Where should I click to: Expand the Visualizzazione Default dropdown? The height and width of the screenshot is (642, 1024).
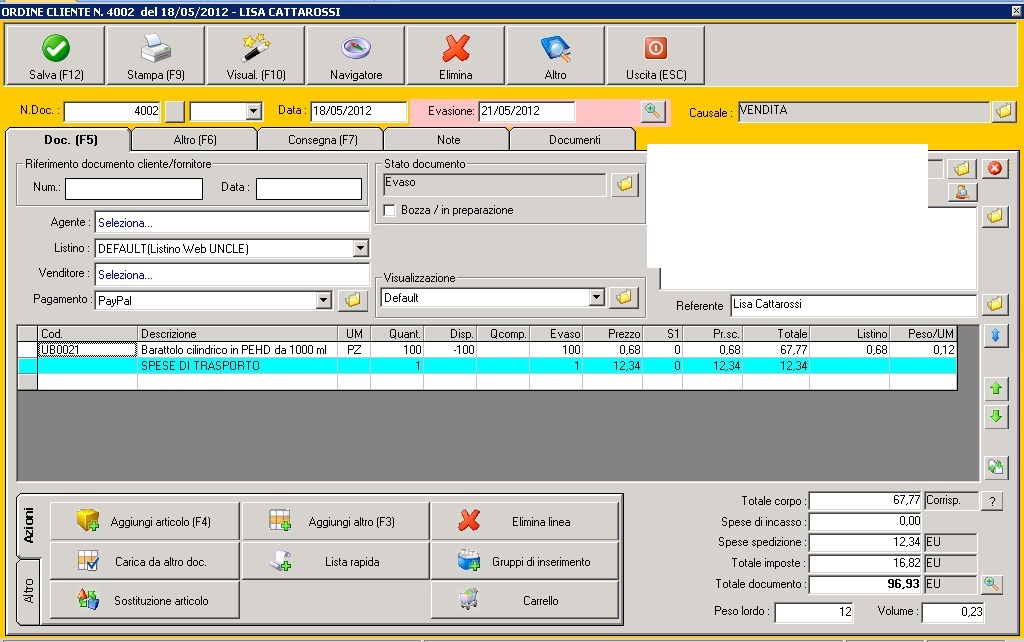point(596,297)
